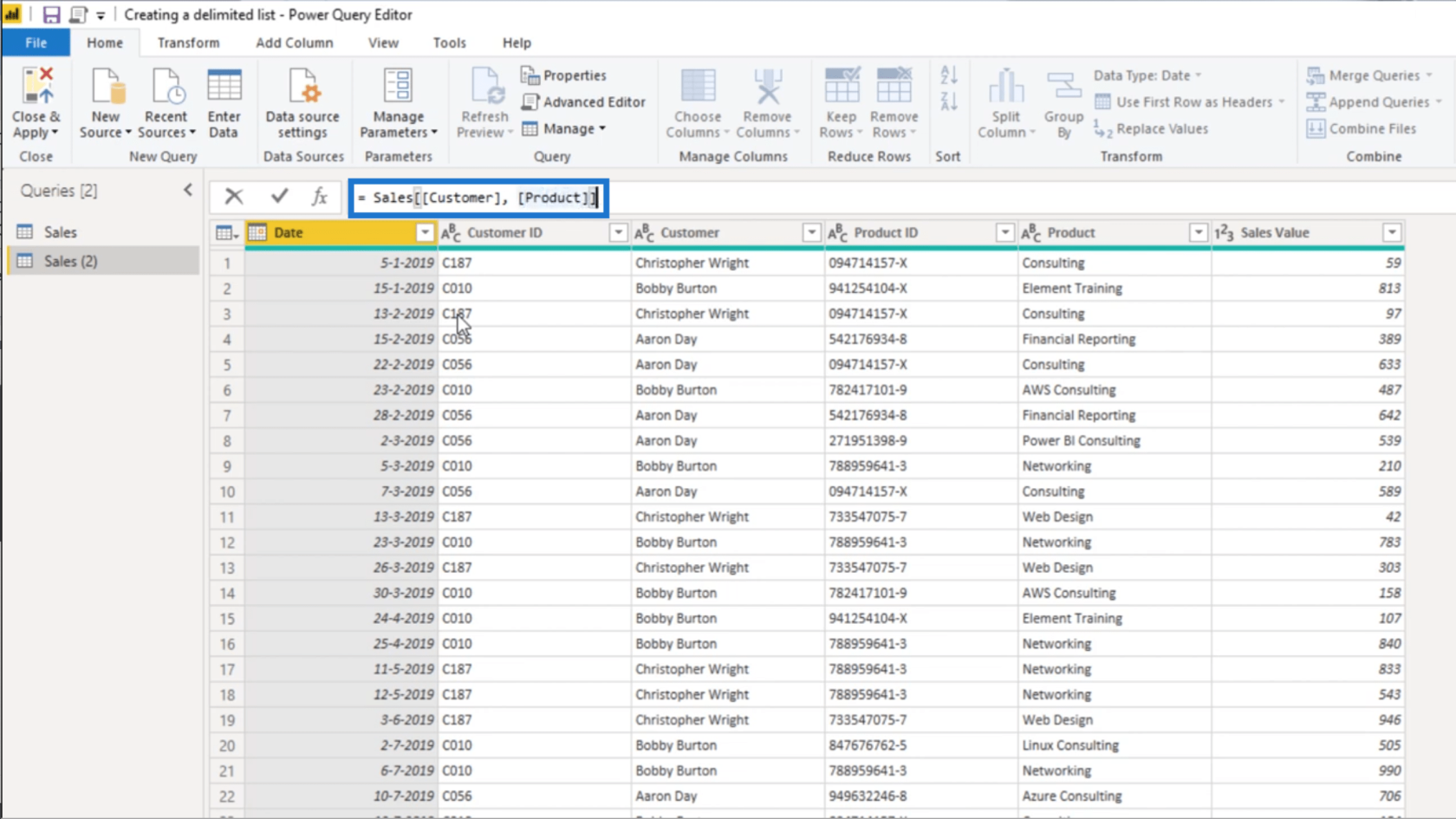Screen dimensions: 1456x819
Task: Click Date cell 5-1-2019
Action: (341, 263)
